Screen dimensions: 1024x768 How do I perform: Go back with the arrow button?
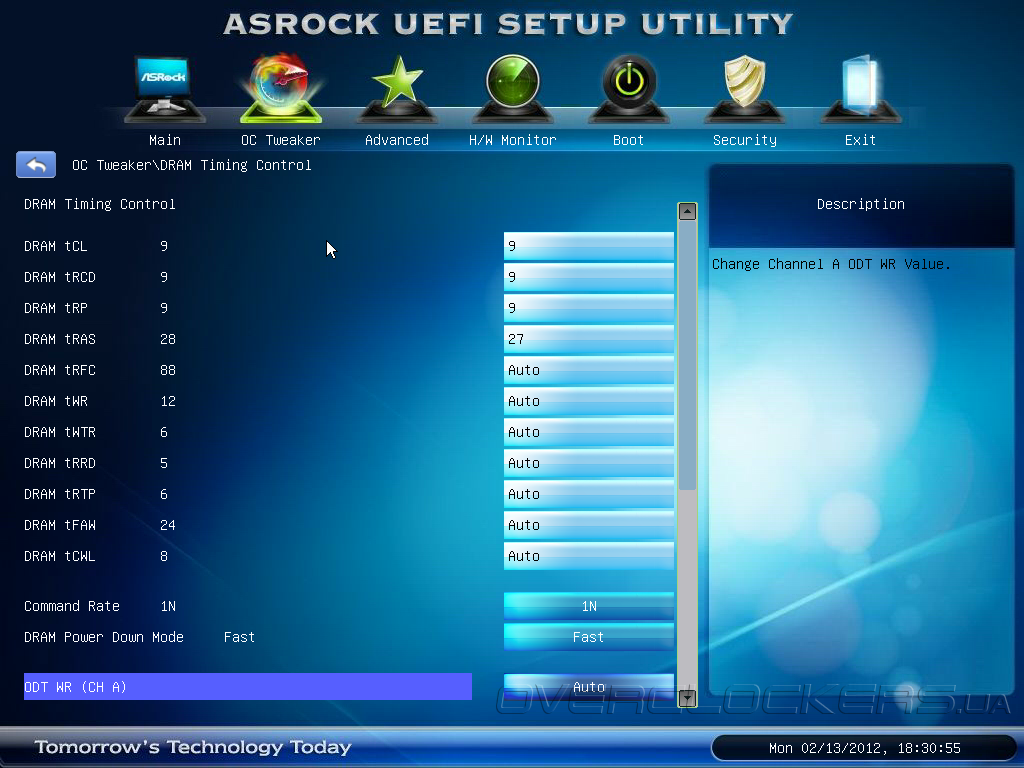[36, 165]
